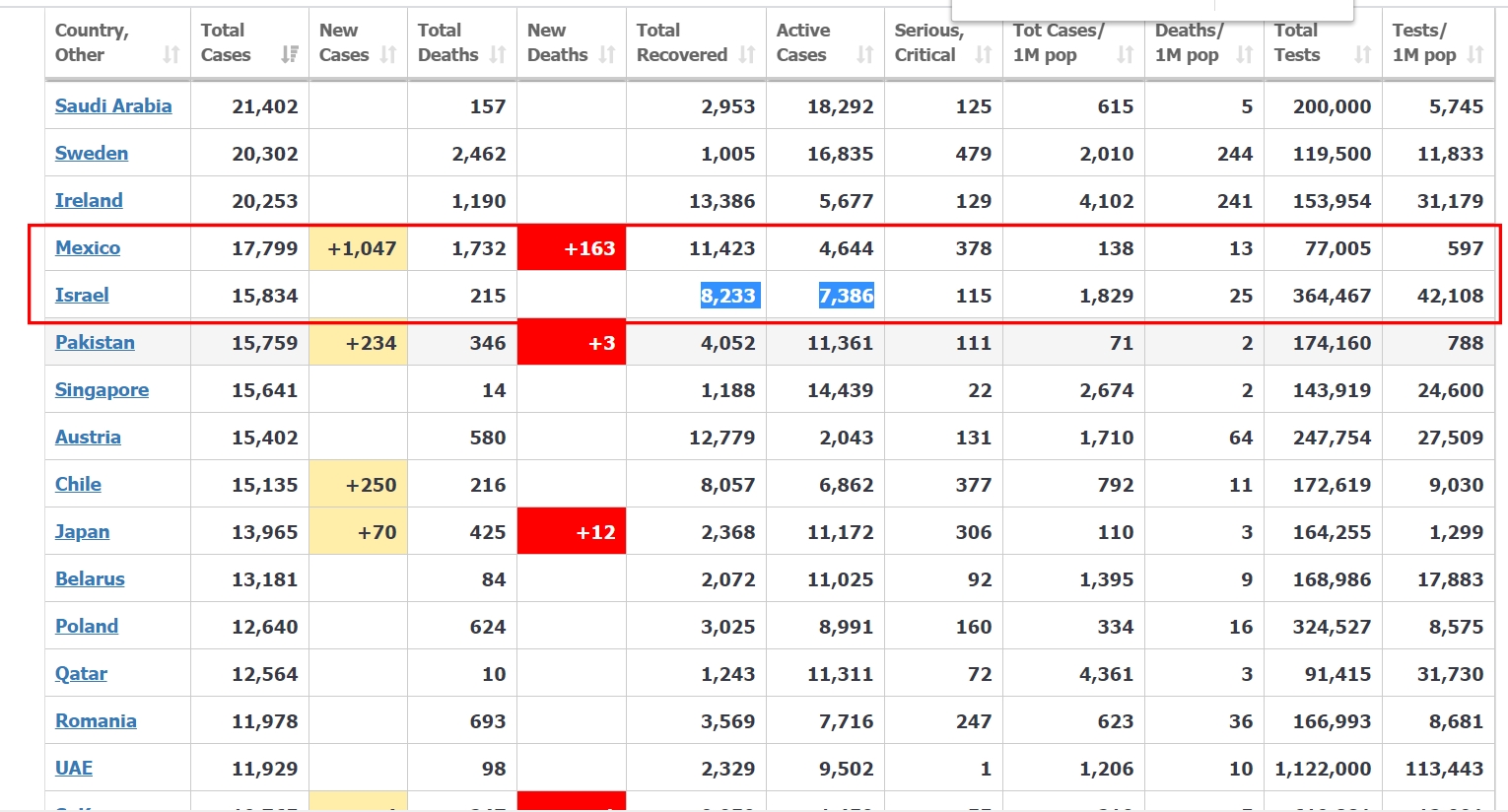Screen dimensions: 1508x812
Task: Click sort icon in Country, Other column
Action: pos(171,55)
